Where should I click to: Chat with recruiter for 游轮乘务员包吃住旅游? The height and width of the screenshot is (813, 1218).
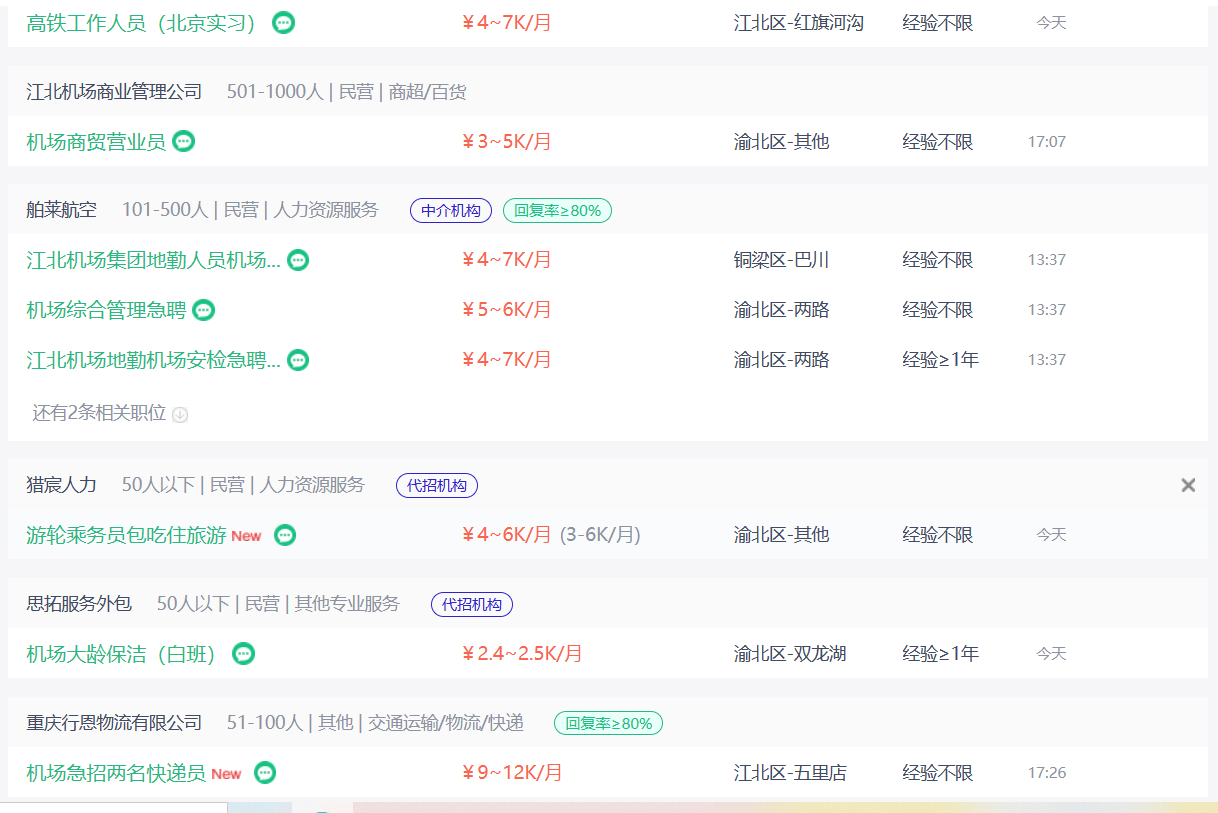[x=285, y=535]
